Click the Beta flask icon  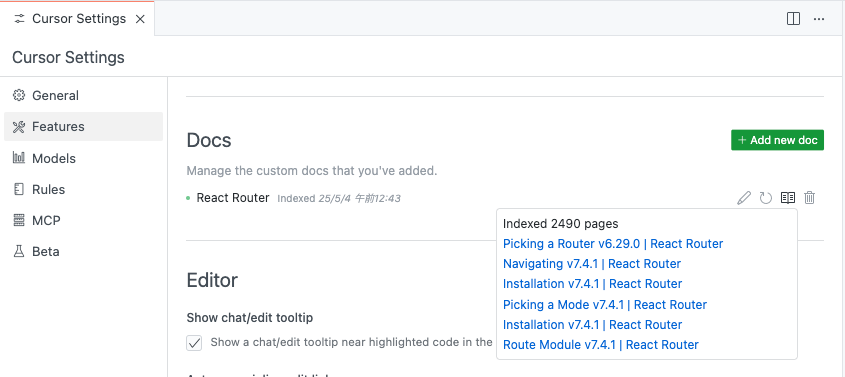[19, 252]
